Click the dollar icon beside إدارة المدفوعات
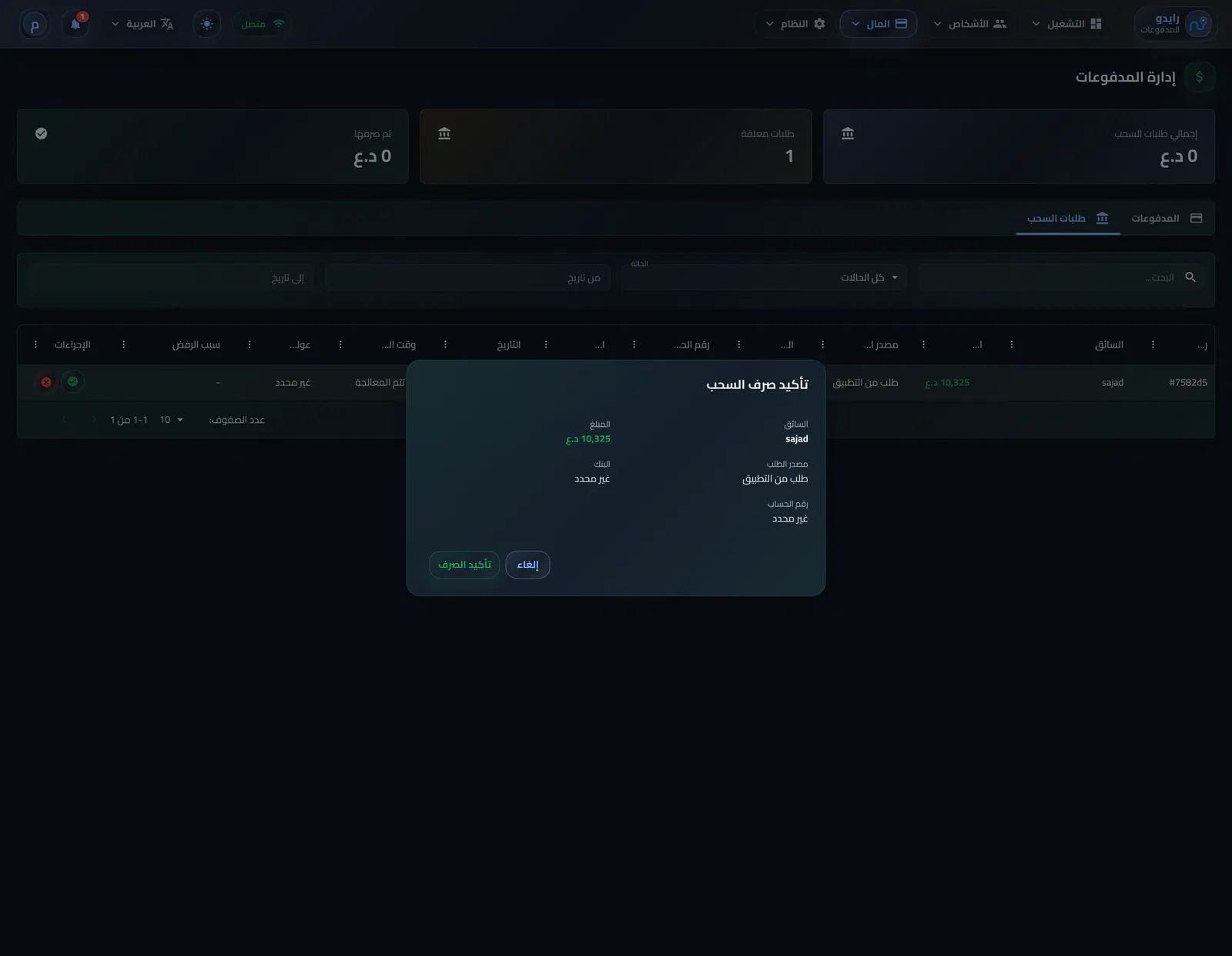Image resolution: width=1232 pixels, height=956 pixels. tap(1199, 77)
